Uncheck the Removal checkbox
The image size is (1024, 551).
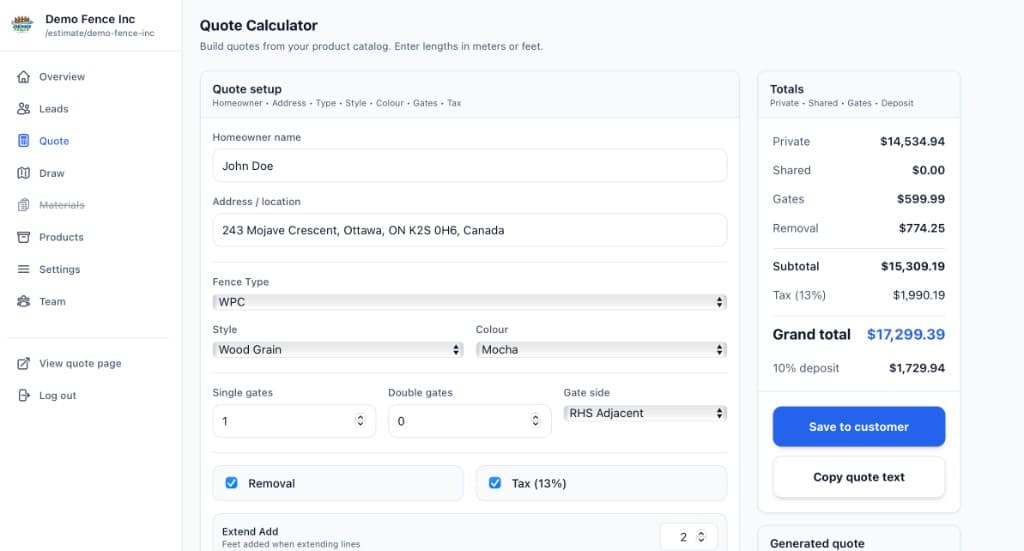tap(231, 482)
